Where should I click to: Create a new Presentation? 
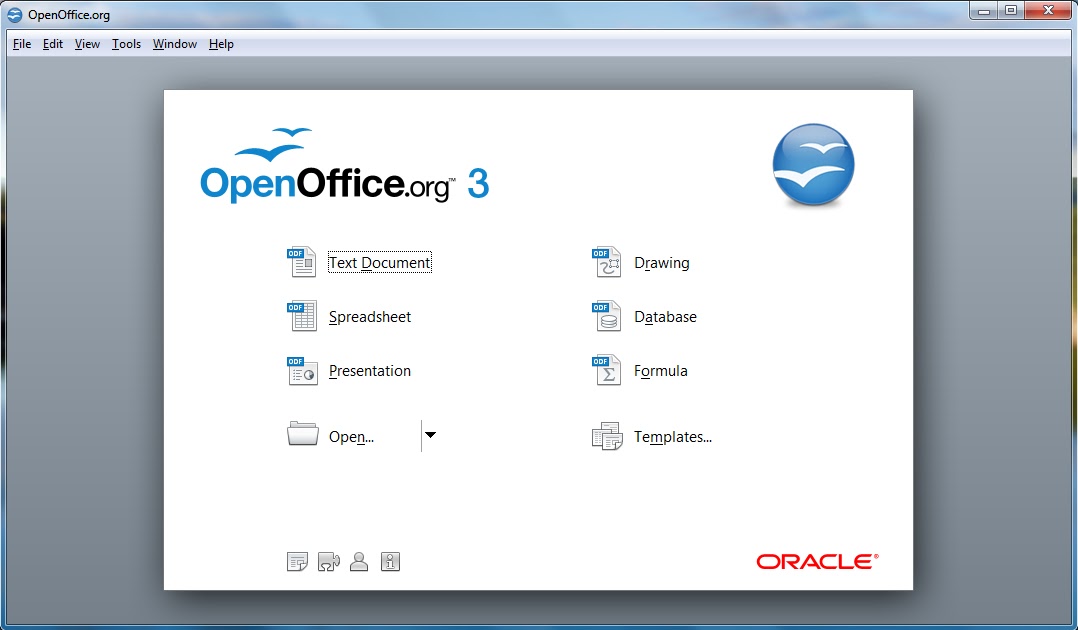[x=370, y=371]
